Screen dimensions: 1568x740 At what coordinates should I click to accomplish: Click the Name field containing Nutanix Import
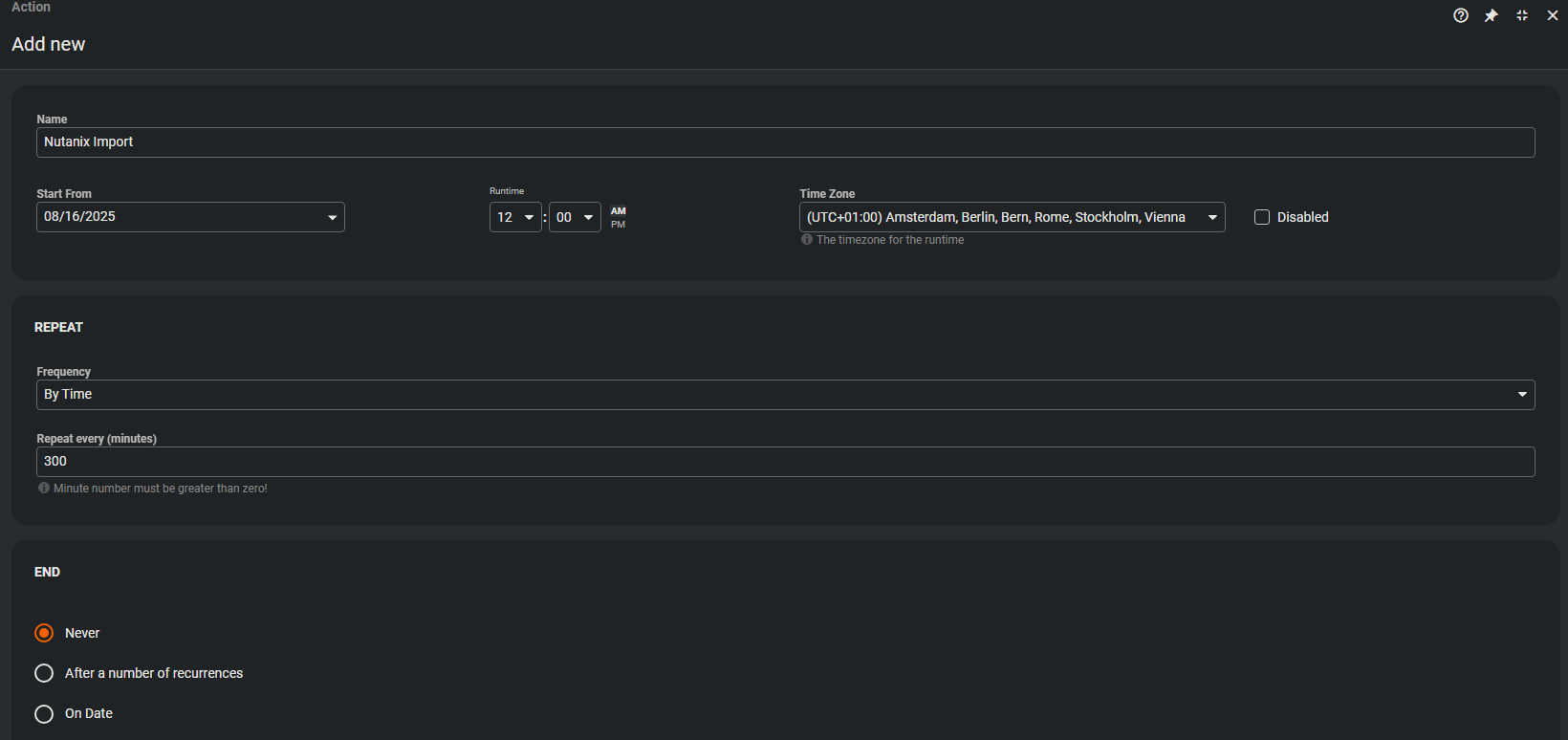click(784, 142)
